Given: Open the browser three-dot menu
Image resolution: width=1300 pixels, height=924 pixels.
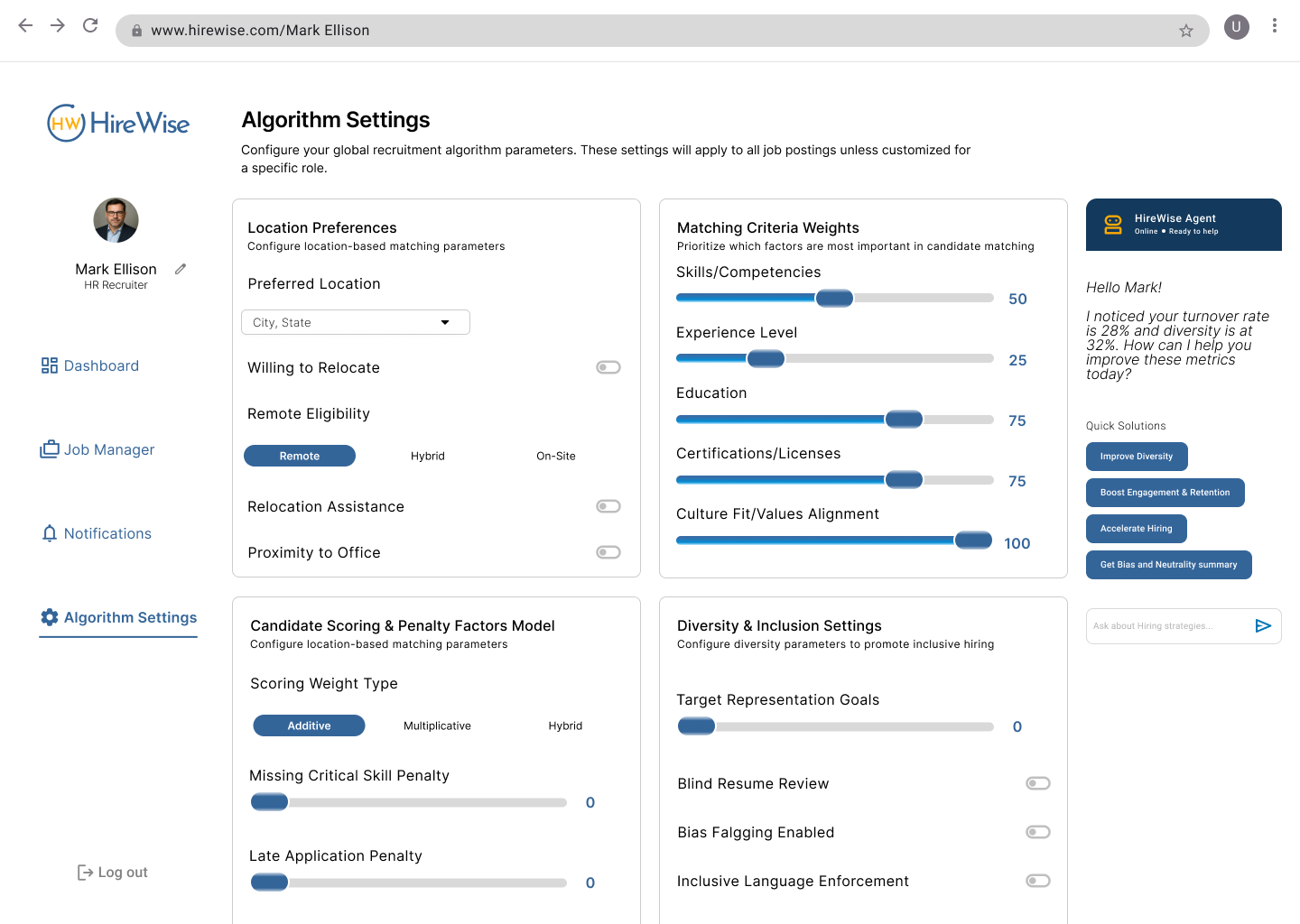Looking at the screenshot, I should coord(1274,26).
